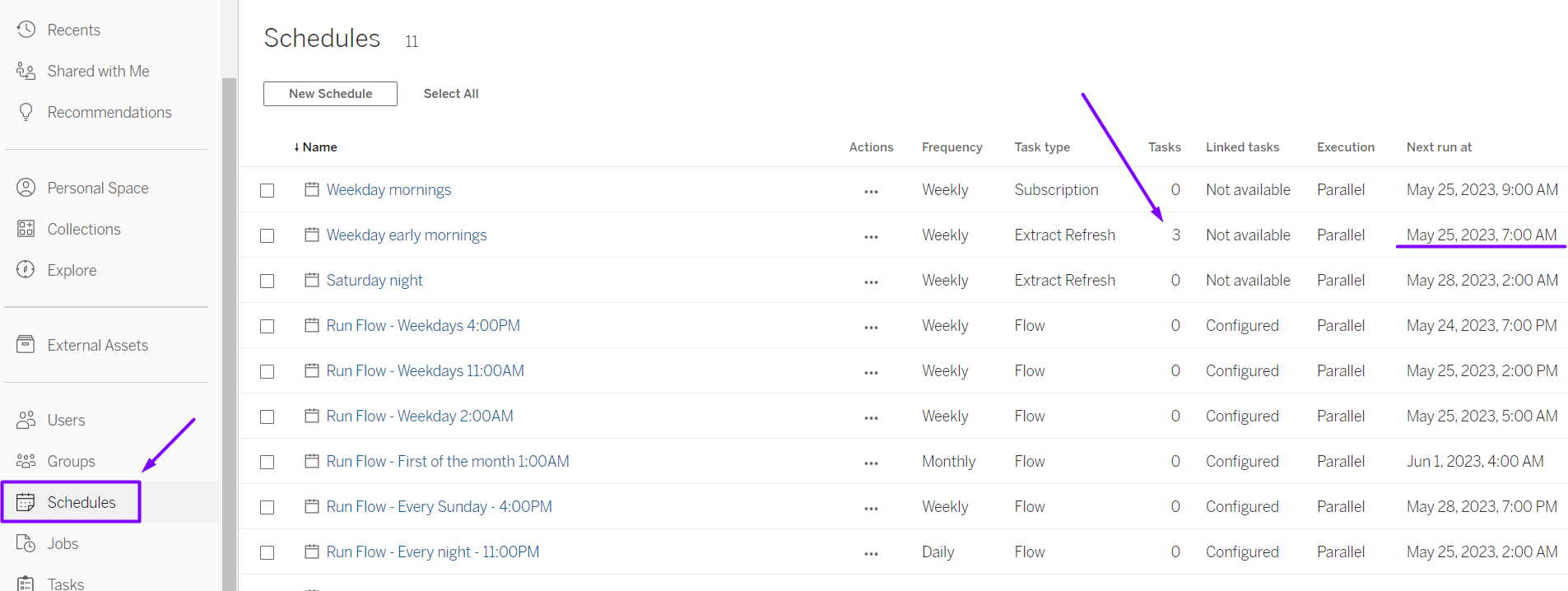Tick checkbox for Run Flow - Every night
Image resolution: width=1568 pixels, height=591 pixels.
pyautogui.click(x=268, y=552)
